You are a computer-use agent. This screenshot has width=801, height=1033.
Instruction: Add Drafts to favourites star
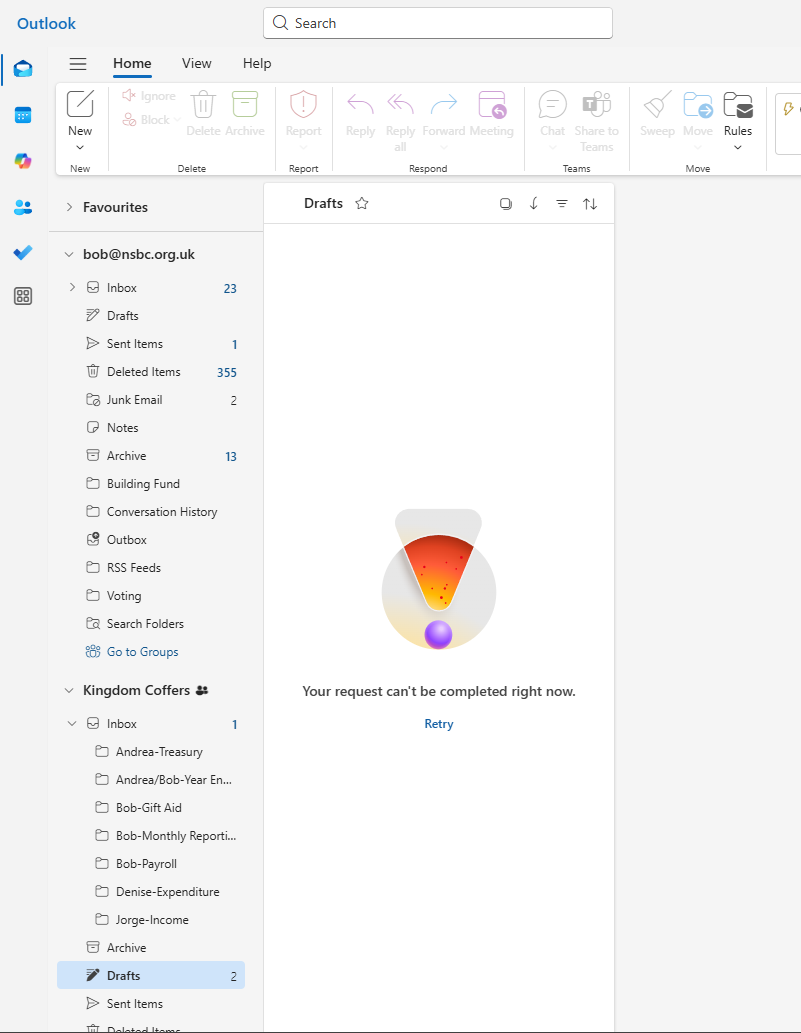tap(362, 204)
